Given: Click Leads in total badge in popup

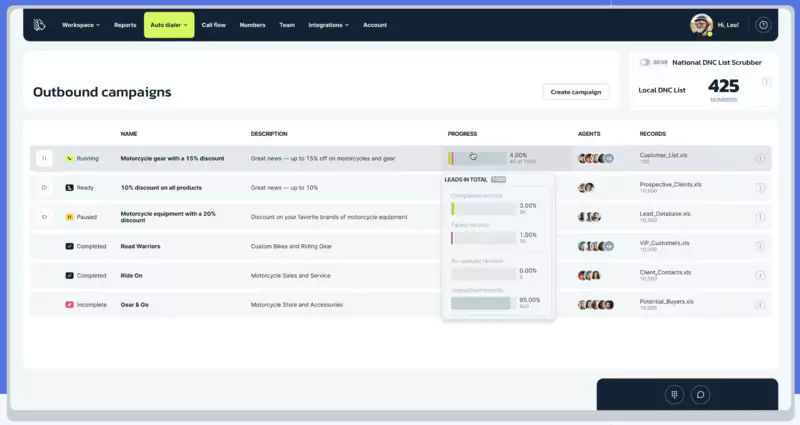Looking at the screenshot, I should [x=498, y=180].
